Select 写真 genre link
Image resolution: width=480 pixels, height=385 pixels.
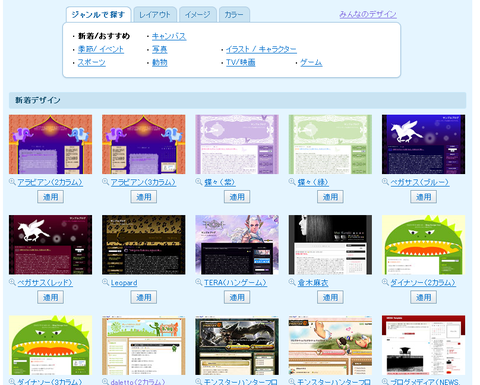[x=160, y=49]
